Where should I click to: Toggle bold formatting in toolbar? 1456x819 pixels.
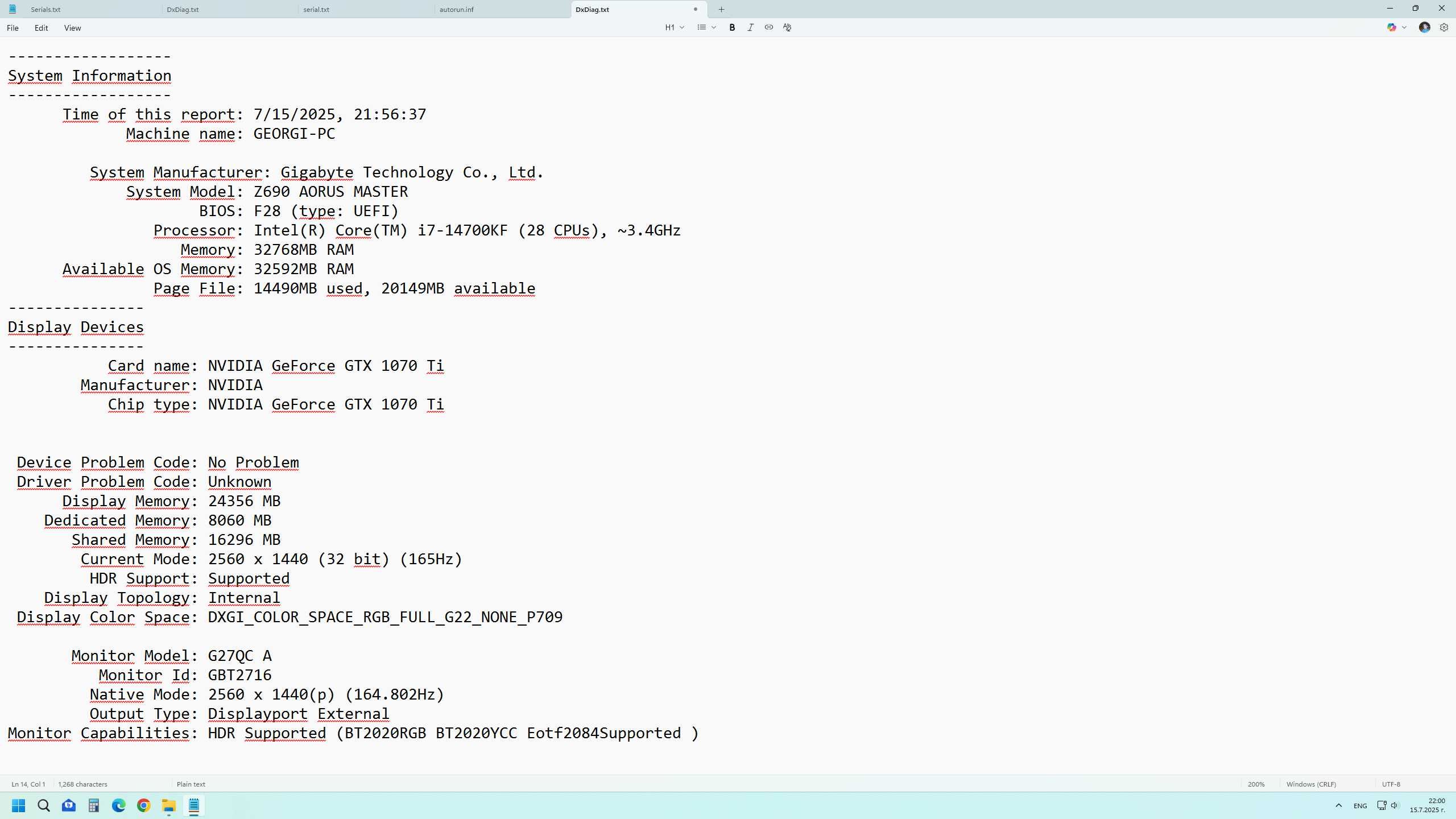point(732,27)
